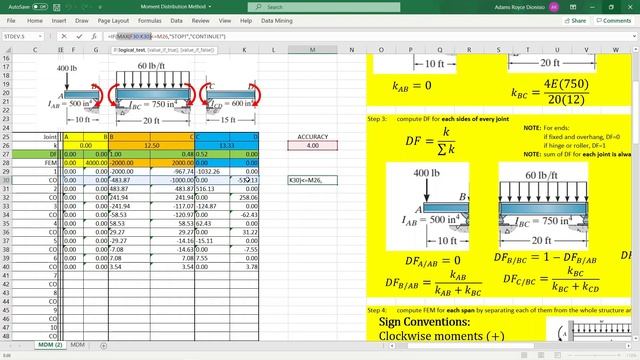Open the quick access toolbar customize arrow
Viewport: 640px width, 360px height.
[x=100, y=7]
